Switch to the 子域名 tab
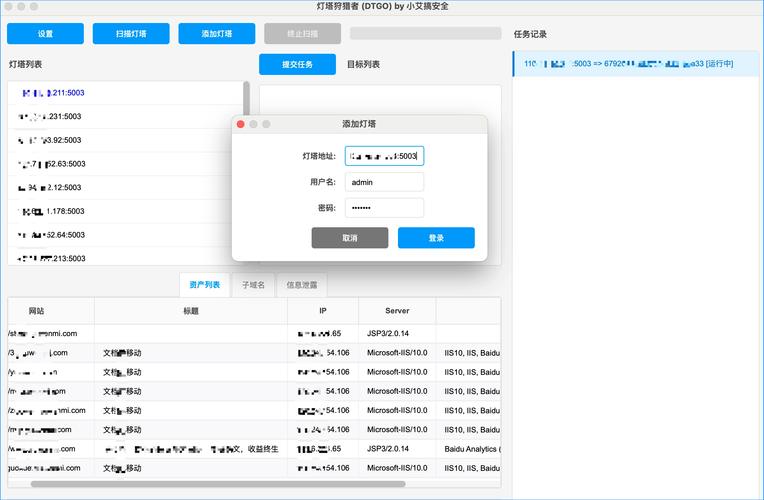This screenshot has width=764, height=500. pos(253,285)
